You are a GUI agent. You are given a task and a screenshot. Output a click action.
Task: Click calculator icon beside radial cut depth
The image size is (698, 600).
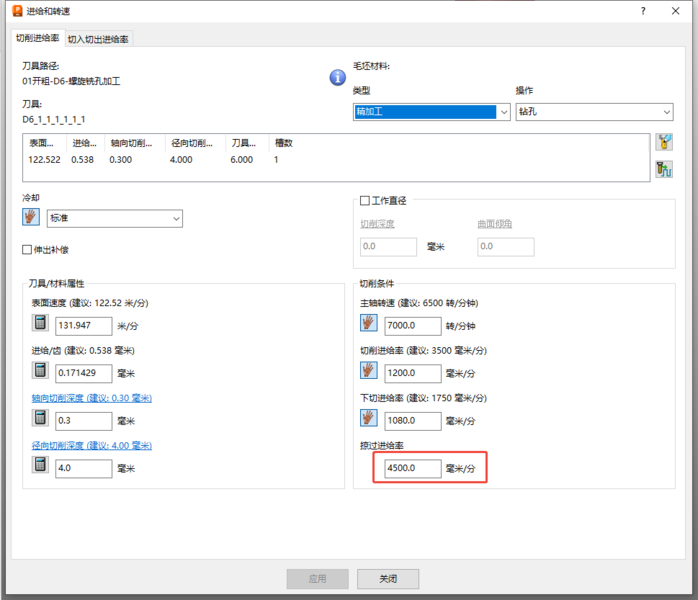tap(41, 466)
